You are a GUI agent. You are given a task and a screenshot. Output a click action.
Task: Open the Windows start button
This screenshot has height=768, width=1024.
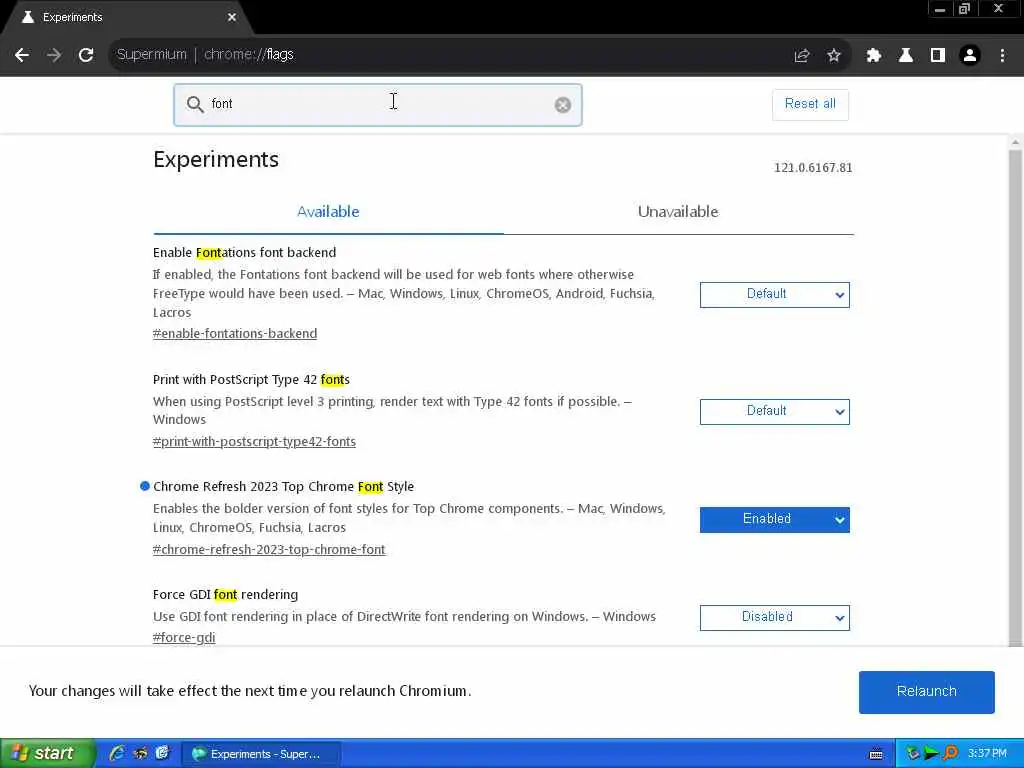pos(47,754)
